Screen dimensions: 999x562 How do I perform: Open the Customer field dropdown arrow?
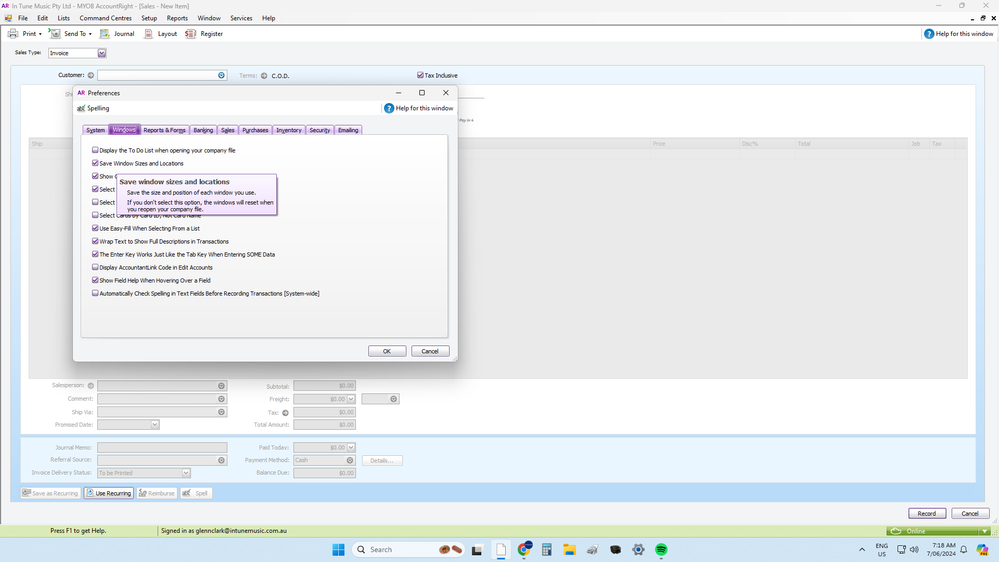click(221, 75)
